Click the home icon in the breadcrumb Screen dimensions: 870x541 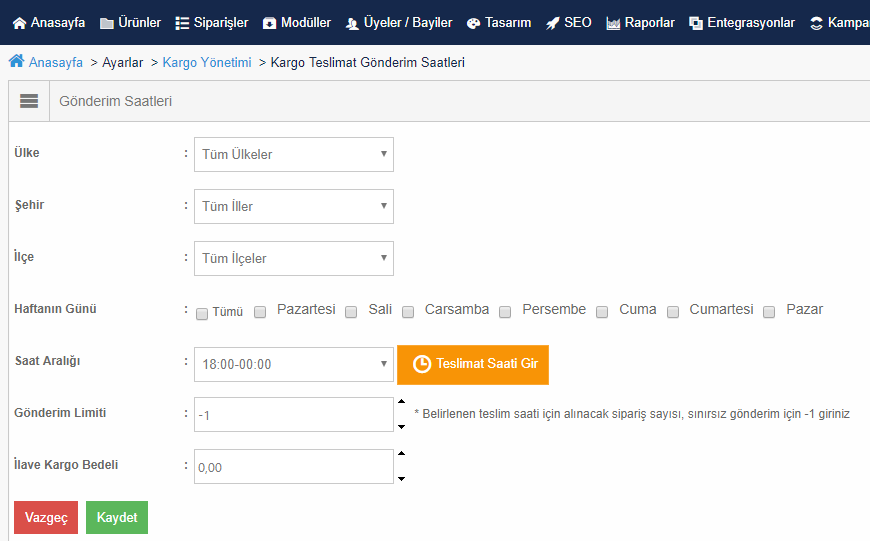(17, 61)
